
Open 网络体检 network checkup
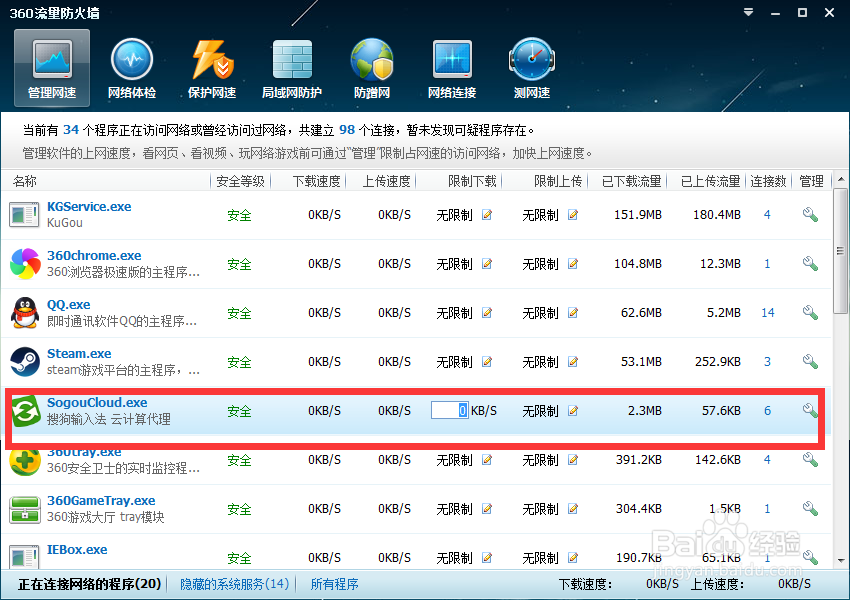point(132,69)
